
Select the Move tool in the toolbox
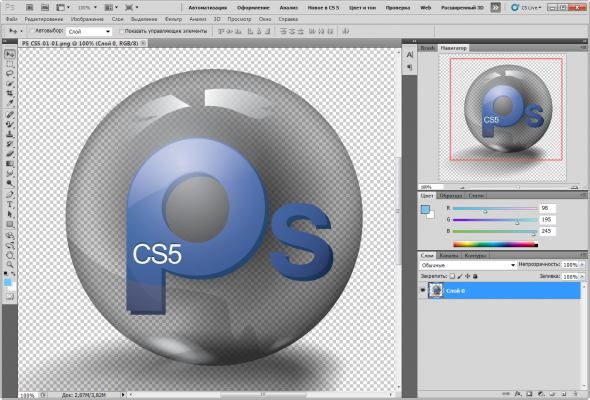coord(10,54)
